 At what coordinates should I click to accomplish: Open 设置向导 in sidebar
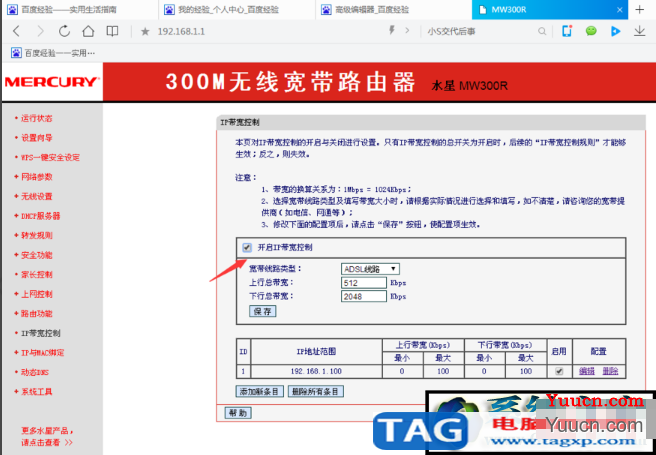pos(37,138)
